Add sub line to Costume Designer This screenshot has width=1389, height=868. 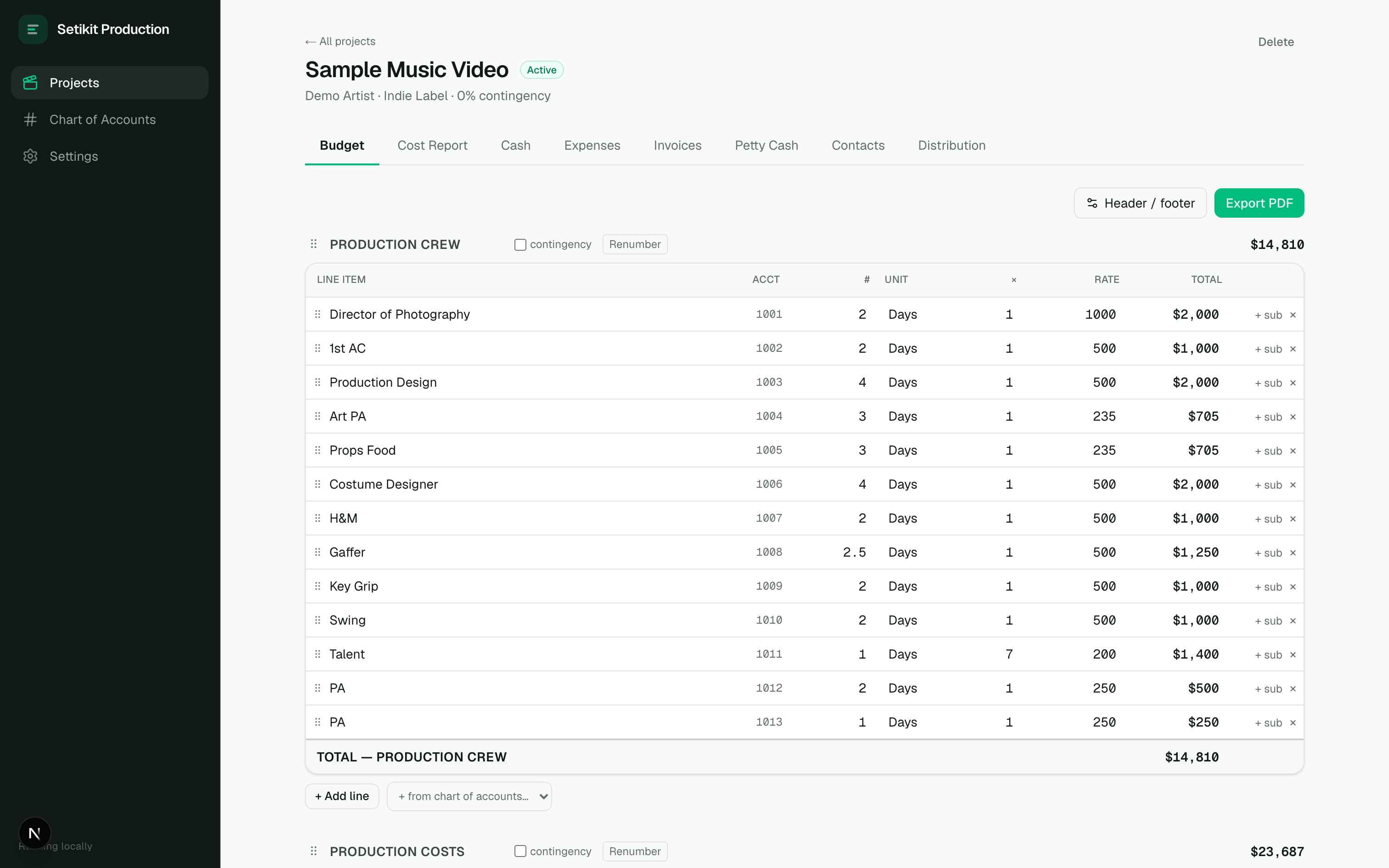[1268, 485]
